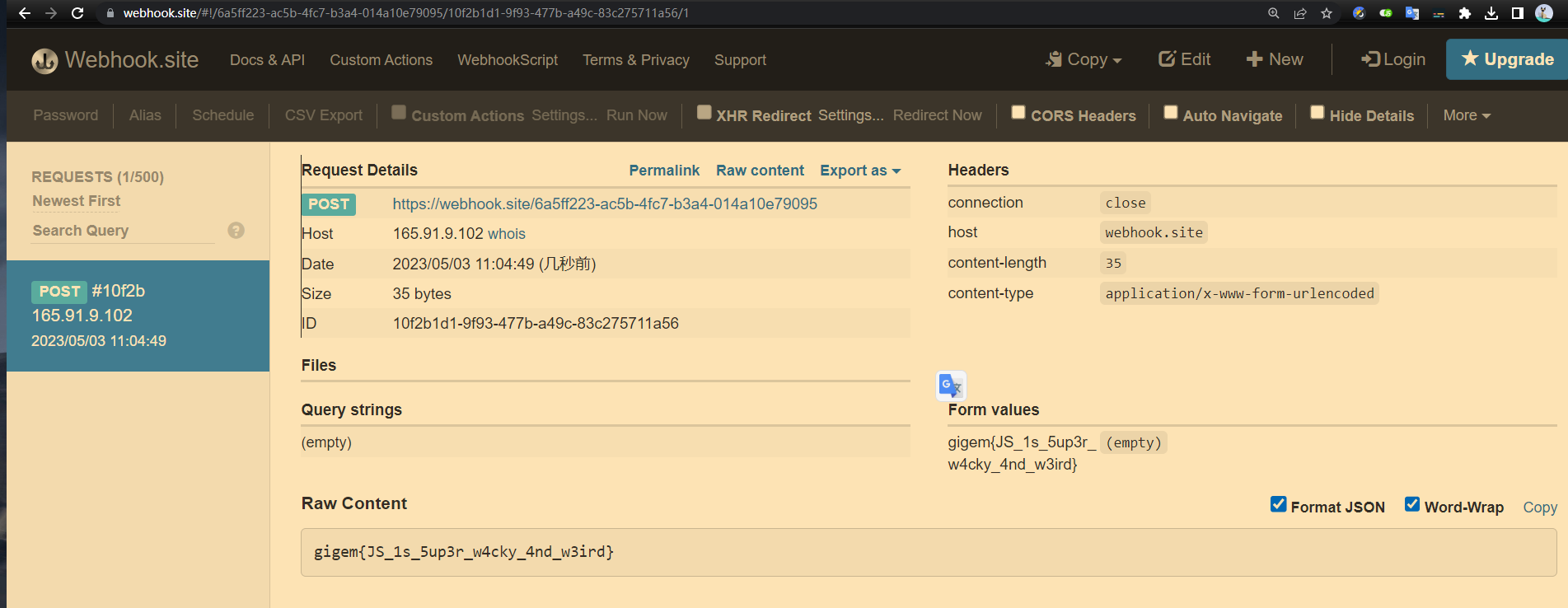Enable the CORS Headers checkbox

1018,113
